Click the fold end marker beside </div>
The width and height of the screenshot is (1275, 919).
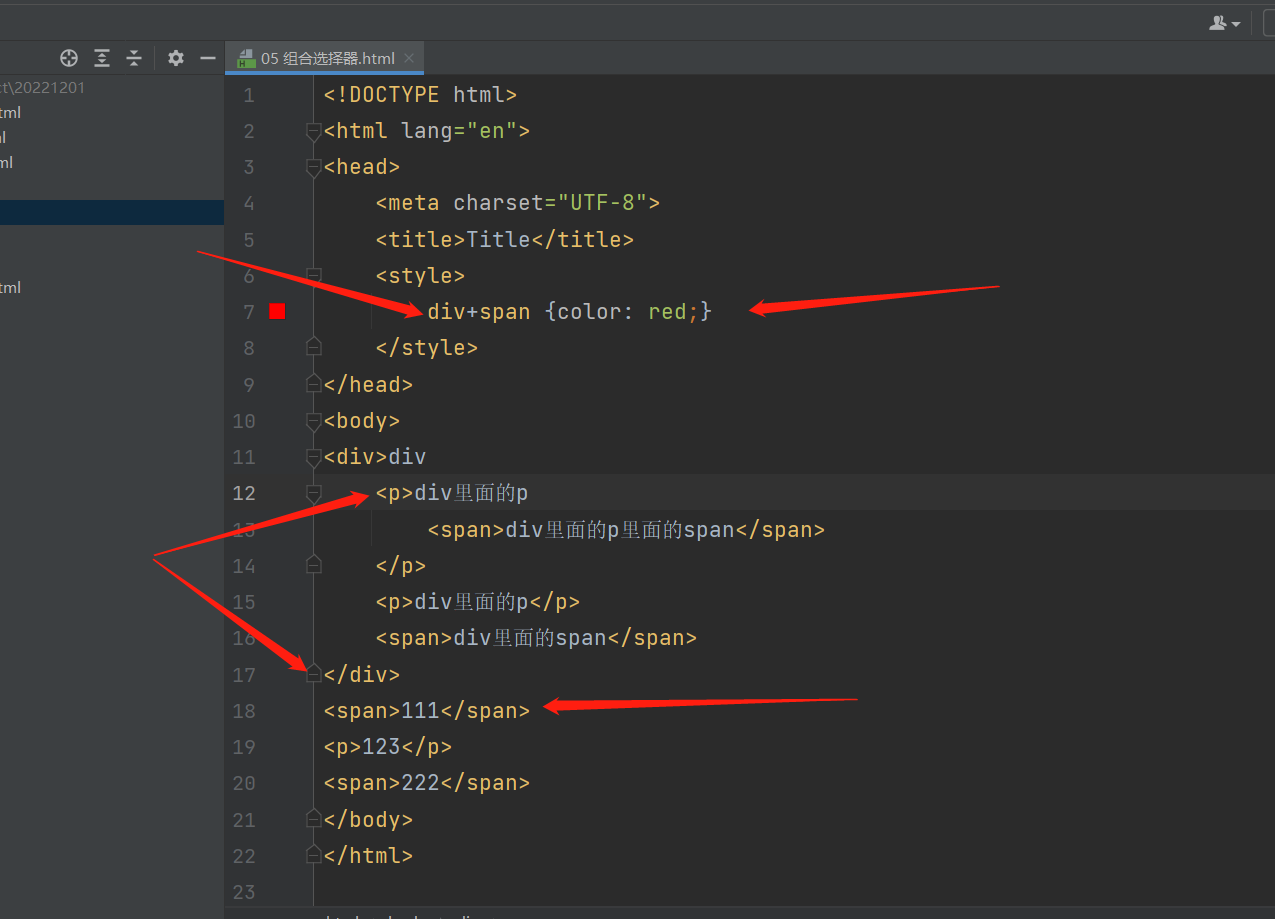pos(314,674)
